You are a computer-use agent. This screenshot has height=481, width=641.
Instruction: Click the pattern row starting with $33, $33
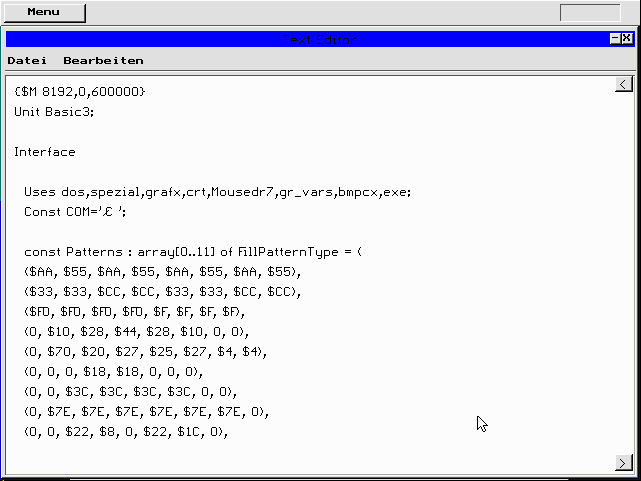(161, 292)
